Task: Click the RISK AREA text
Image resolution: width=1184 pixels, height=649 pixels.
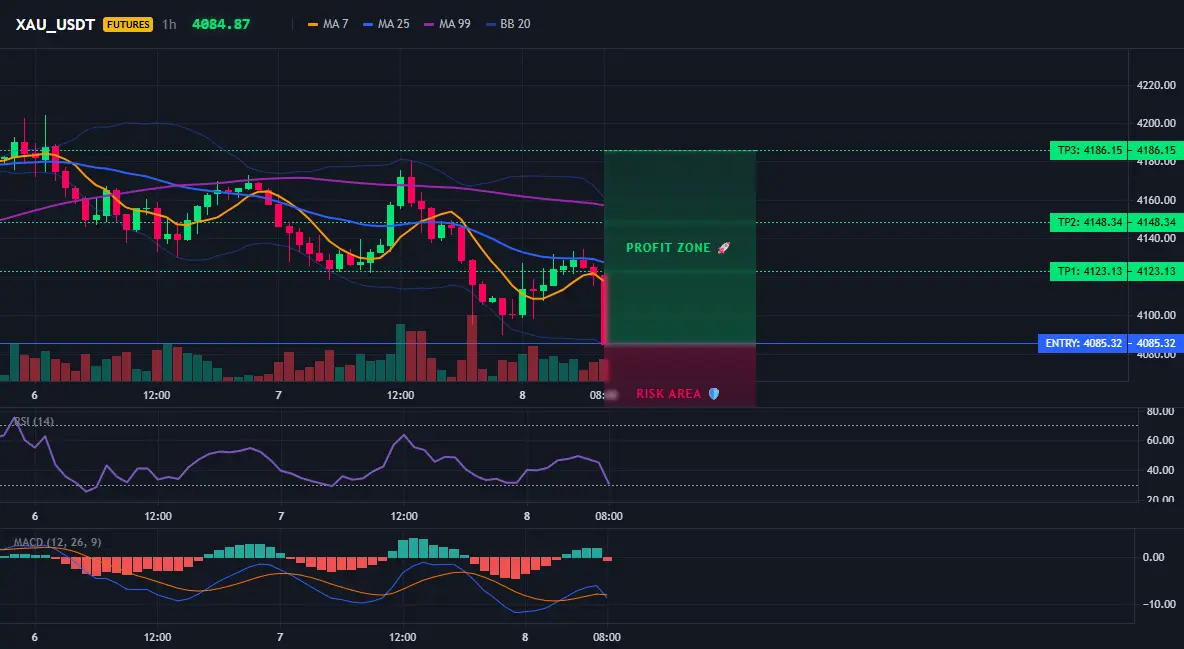Action: pyautogui.click(x=668, y=394)
